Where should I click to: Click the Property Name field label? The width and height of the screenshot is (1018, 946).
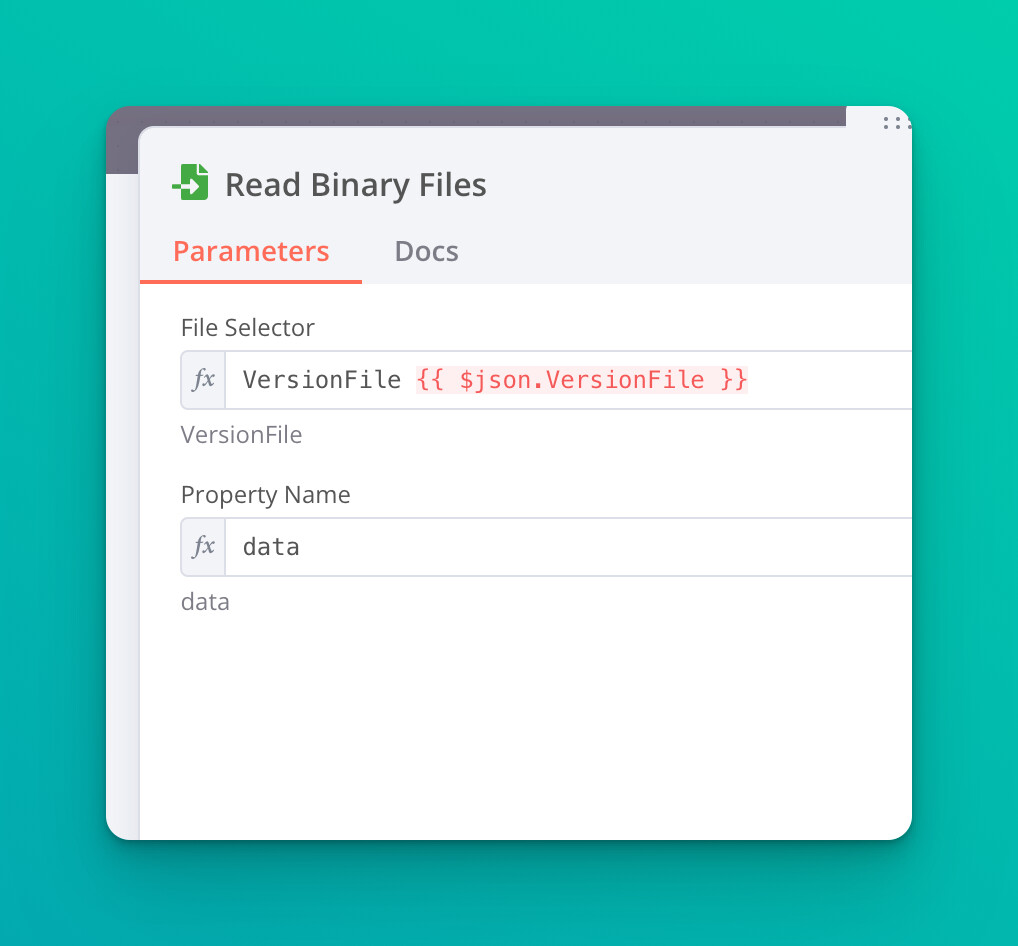265,494
